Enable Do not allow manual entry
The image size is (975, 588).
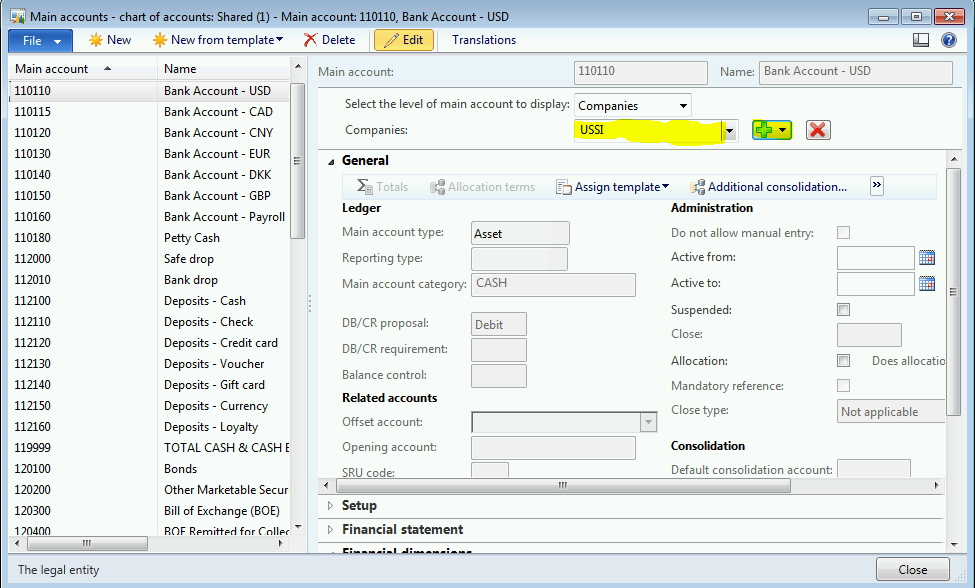pos(843,230)
